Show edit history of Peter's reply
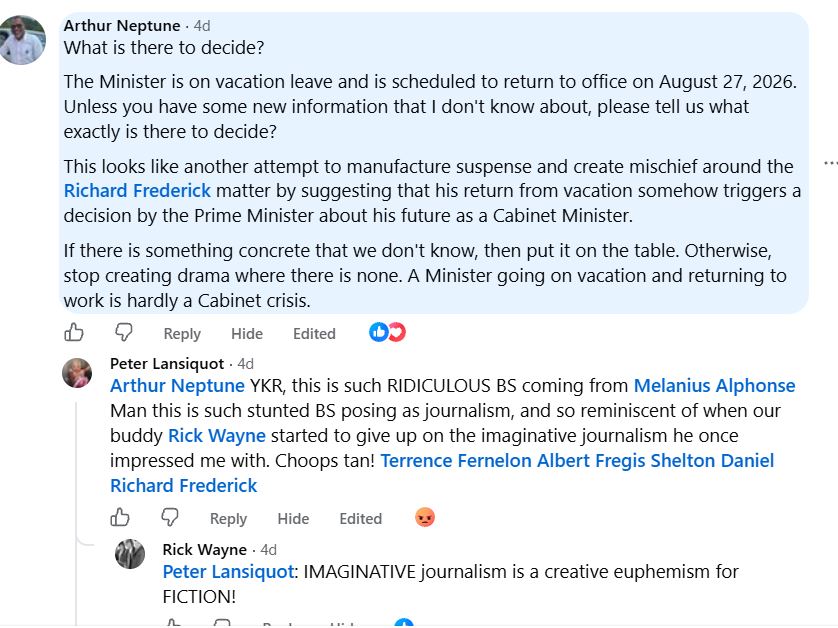Screen dimensions: 838x628 click(x=361, y=518)
